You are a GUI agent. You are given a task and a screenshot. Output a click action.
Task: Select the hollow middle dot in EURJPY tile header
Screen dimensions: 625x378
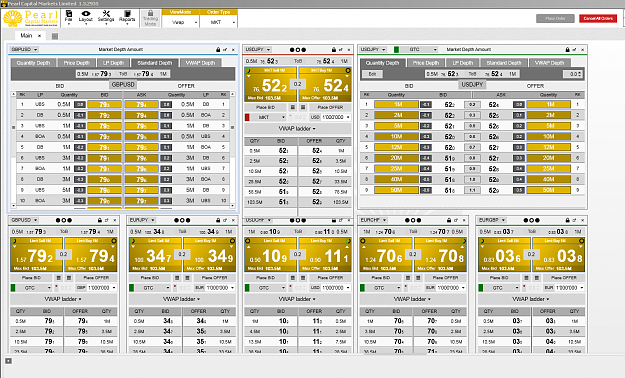click(x=182, y=220)
